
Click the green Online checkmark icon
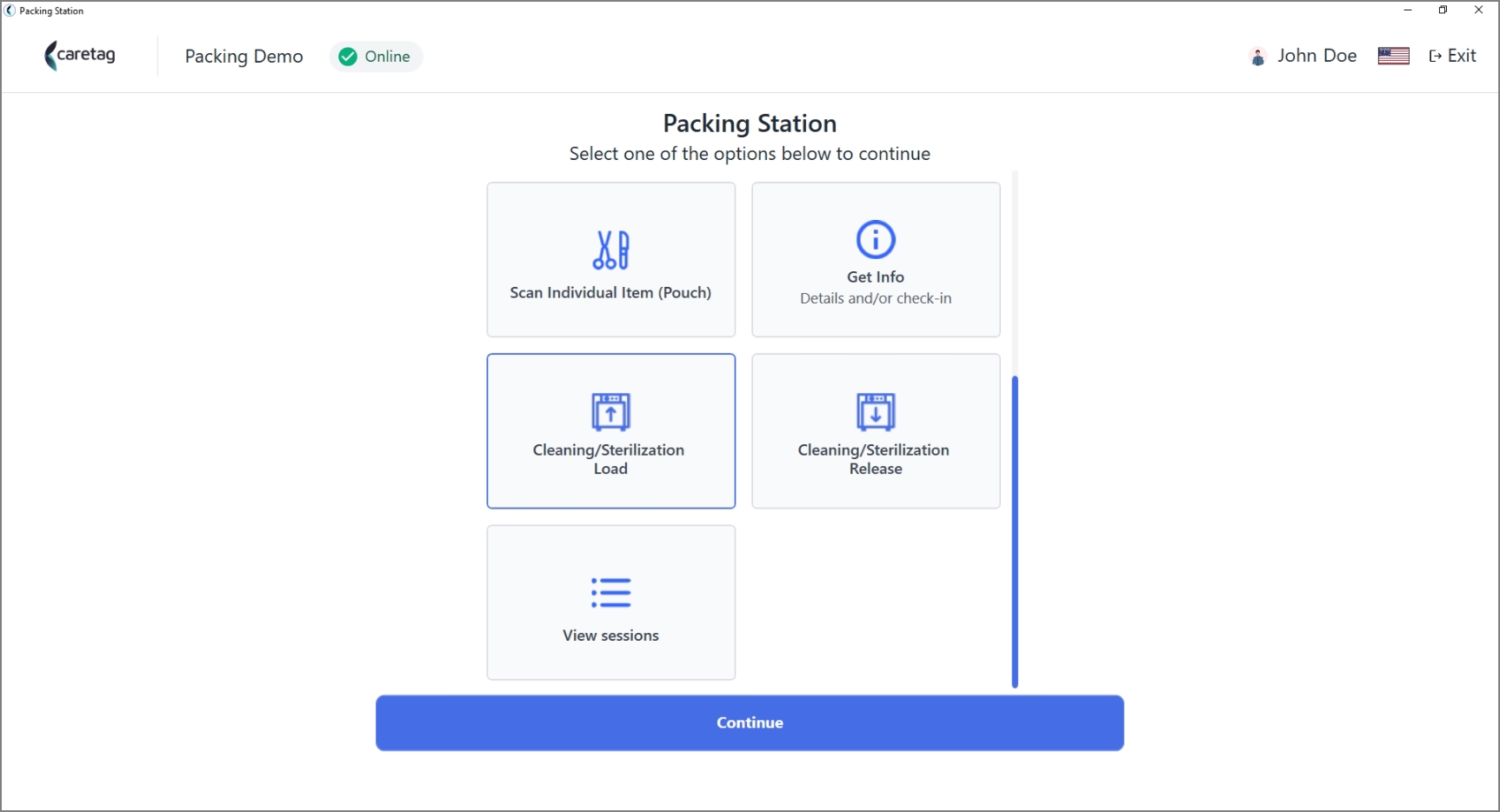click(348, 57)
